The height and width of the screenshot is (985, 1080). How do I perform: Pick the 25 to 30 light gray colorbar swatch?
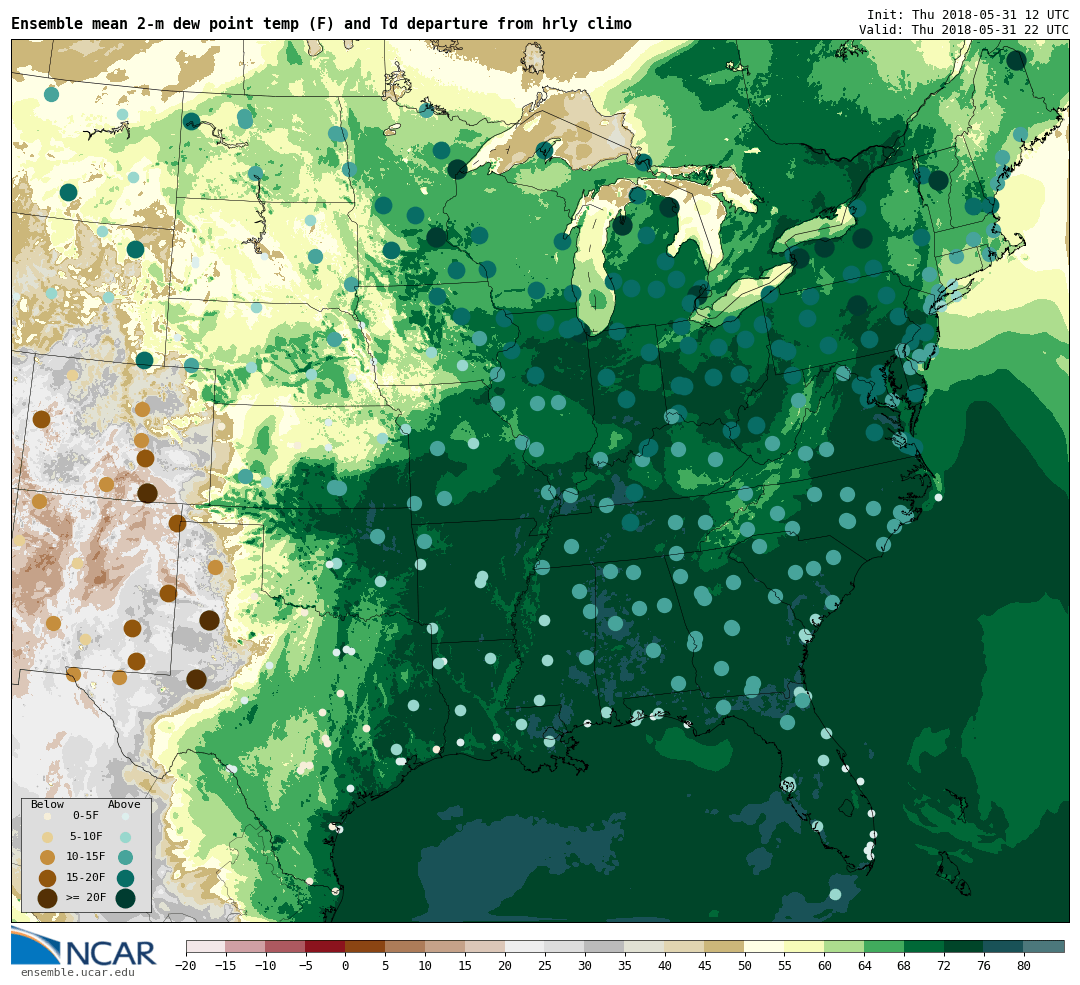565,946
